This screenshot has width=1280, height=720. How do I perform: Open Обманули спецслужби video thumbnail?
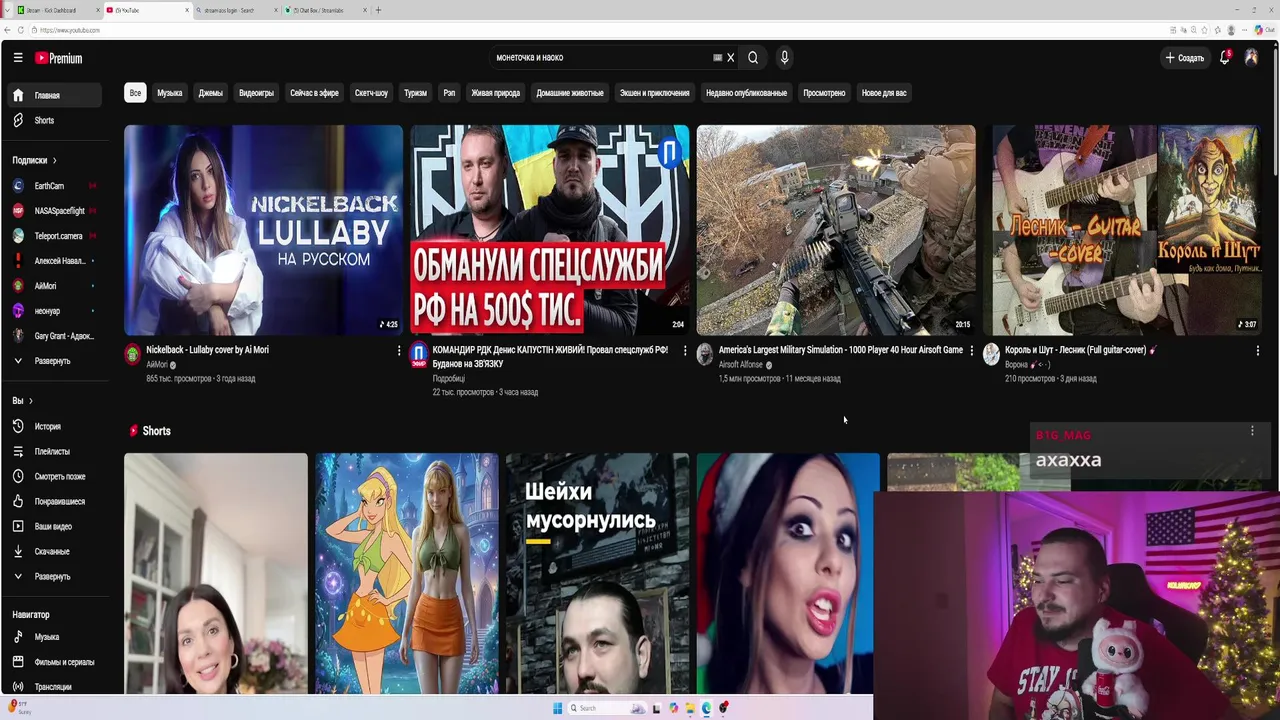[549, 230]
